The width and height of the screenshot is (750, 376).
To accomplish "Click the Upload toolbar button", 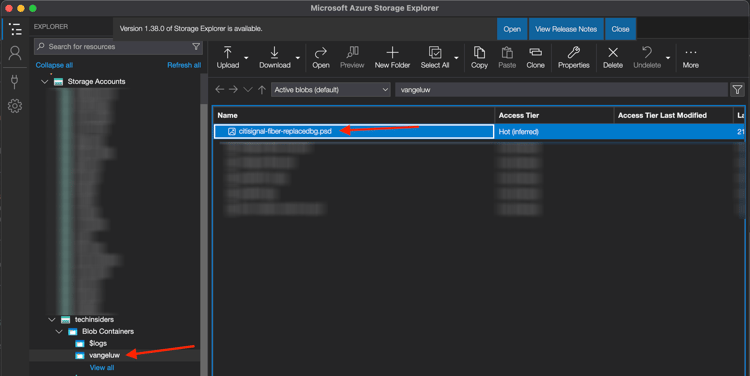I will click(x=228, y=58).
